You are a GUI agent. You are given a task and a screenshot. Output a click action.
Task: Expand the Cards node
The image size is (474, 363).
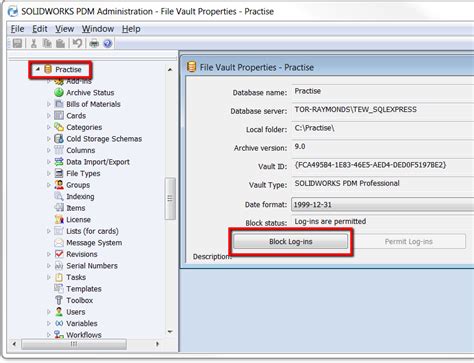pyautogui.click(x=49, y=115)
